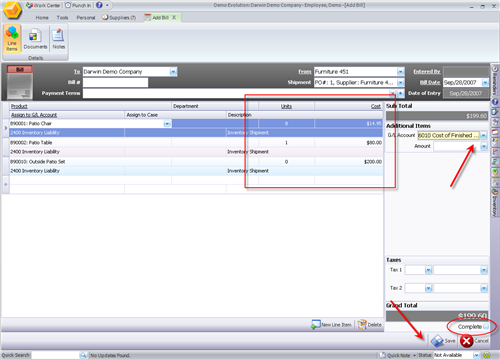Click the green status icon in status bar
This screenshot has width=500, height=360.
click(487, 355)
